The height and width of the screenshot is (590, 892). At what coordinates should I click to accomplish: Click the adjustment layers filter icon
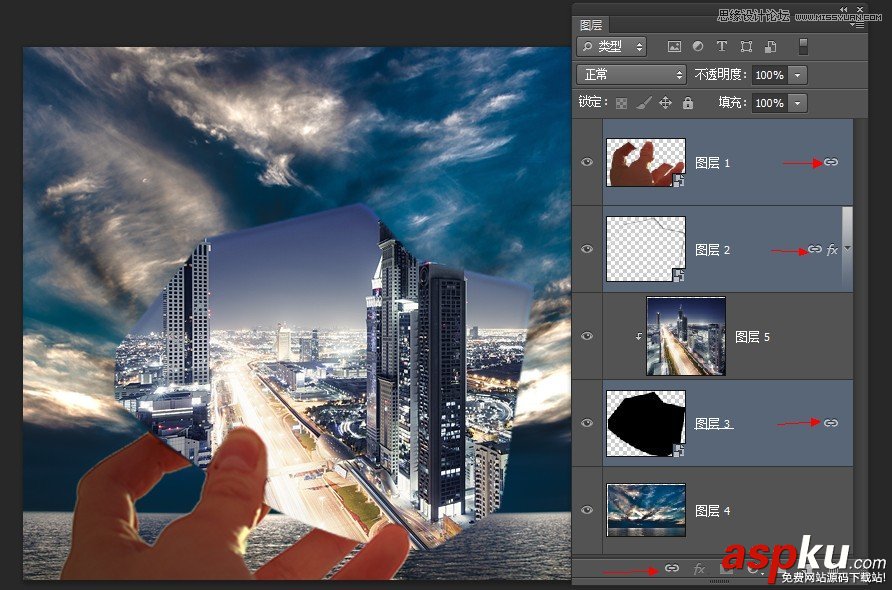coord(697,46)
